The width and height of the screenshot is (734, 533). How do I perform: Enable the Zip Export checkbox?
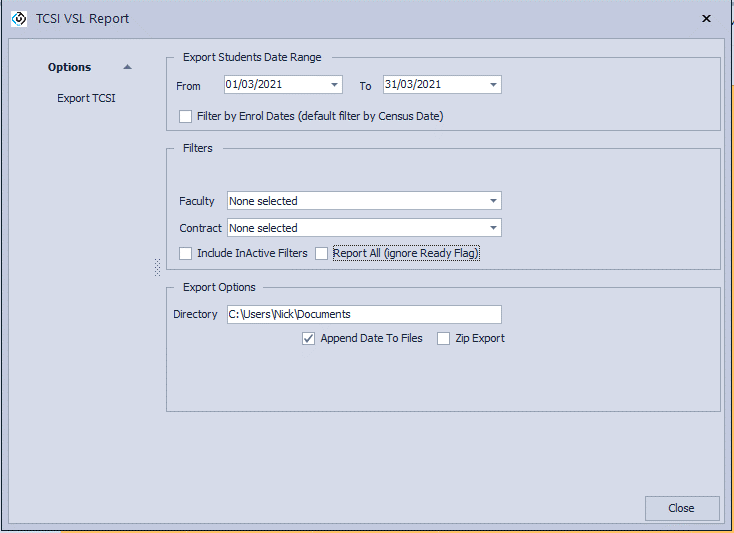point(444,339)
